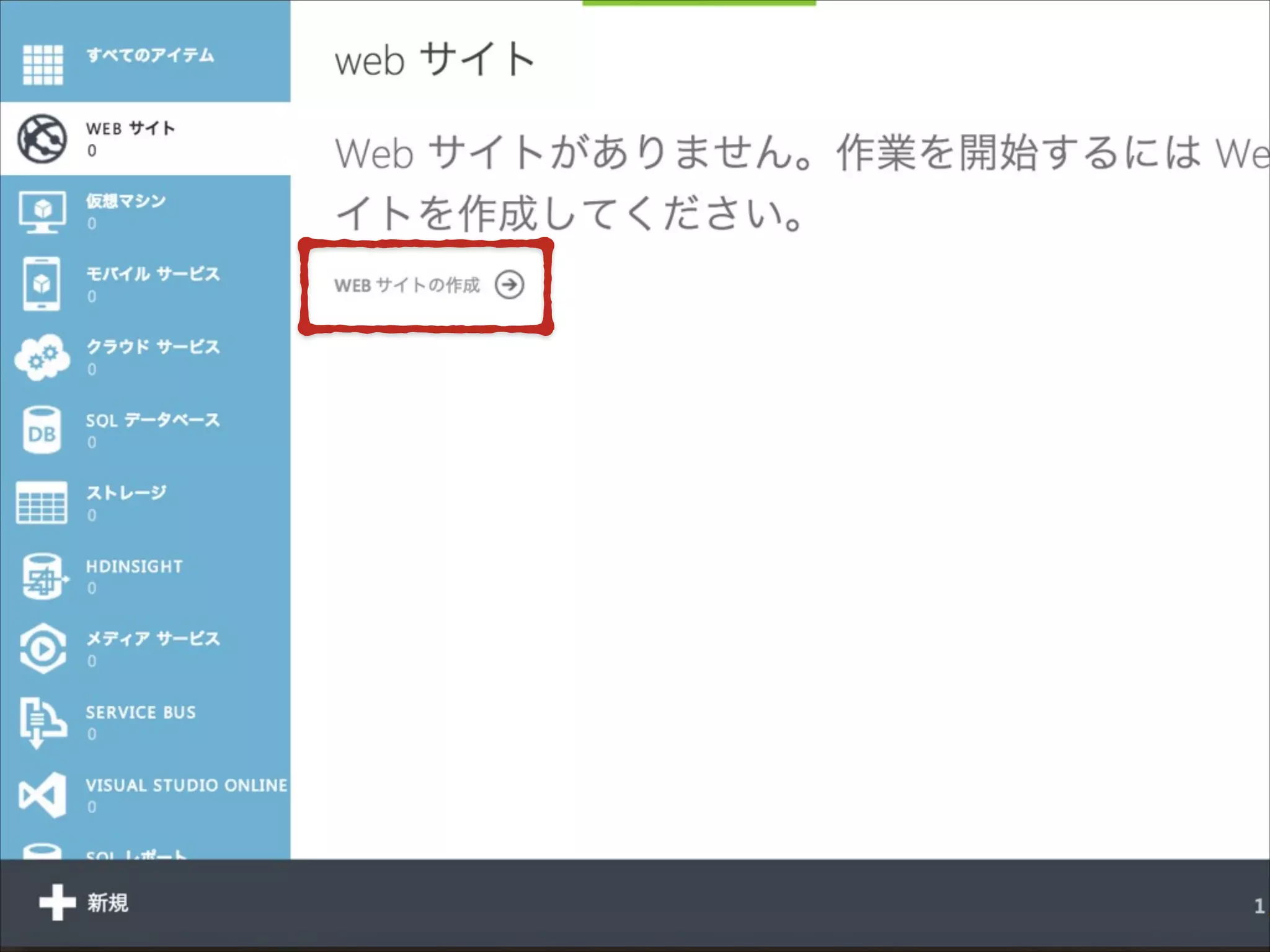Open the SERVICE BUS sidebar entry
This screenshot has height=952, width=1270.
point(141,713)
